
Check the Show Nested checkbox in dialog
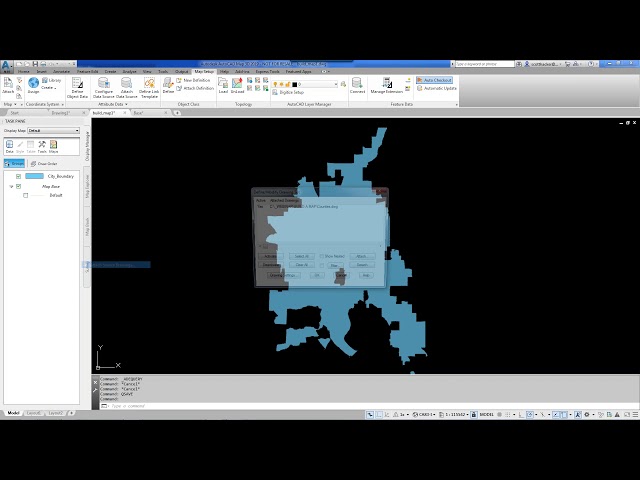tap(322, 256)
